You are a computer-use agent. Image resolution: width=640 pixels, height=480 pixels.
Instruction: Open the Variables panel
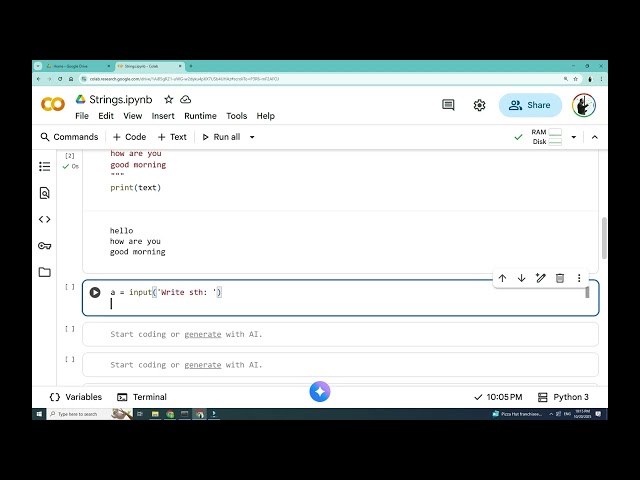click(76, 397)
